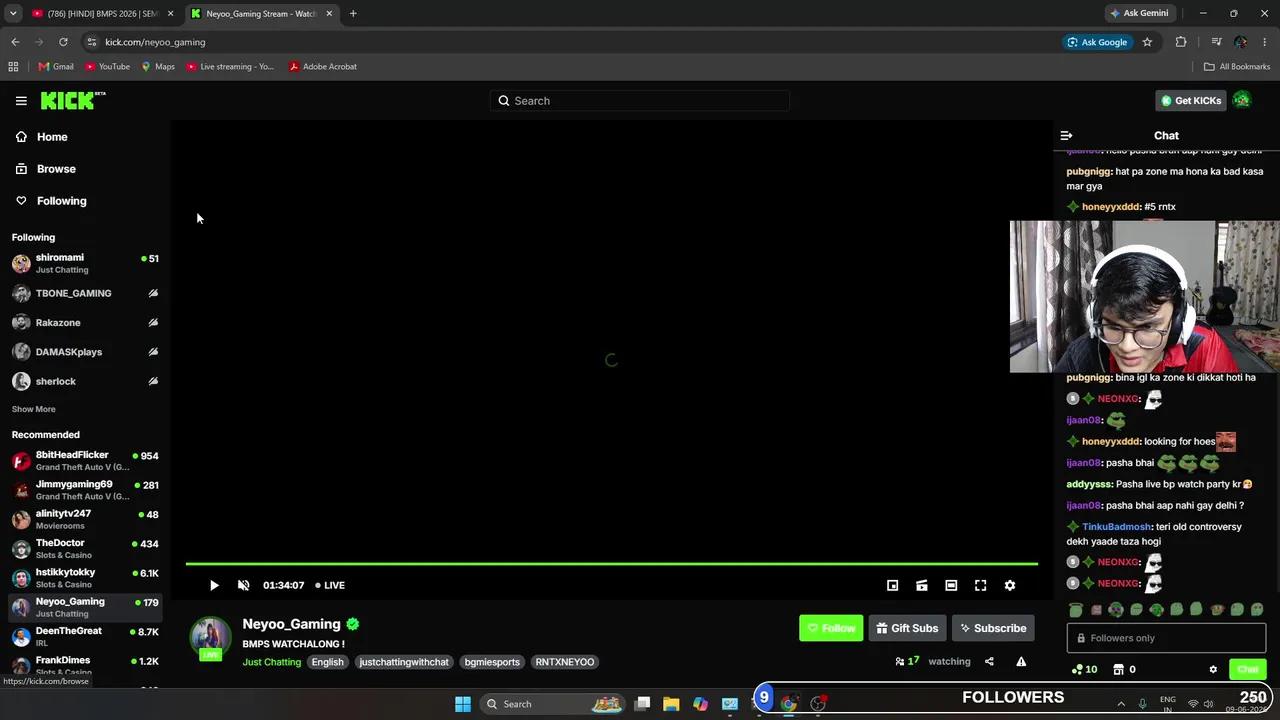This screenshot has width=1280, height=720.
Task: Jump to LIVE in the player
Action: pyautogui.click(x=330, y=586)
